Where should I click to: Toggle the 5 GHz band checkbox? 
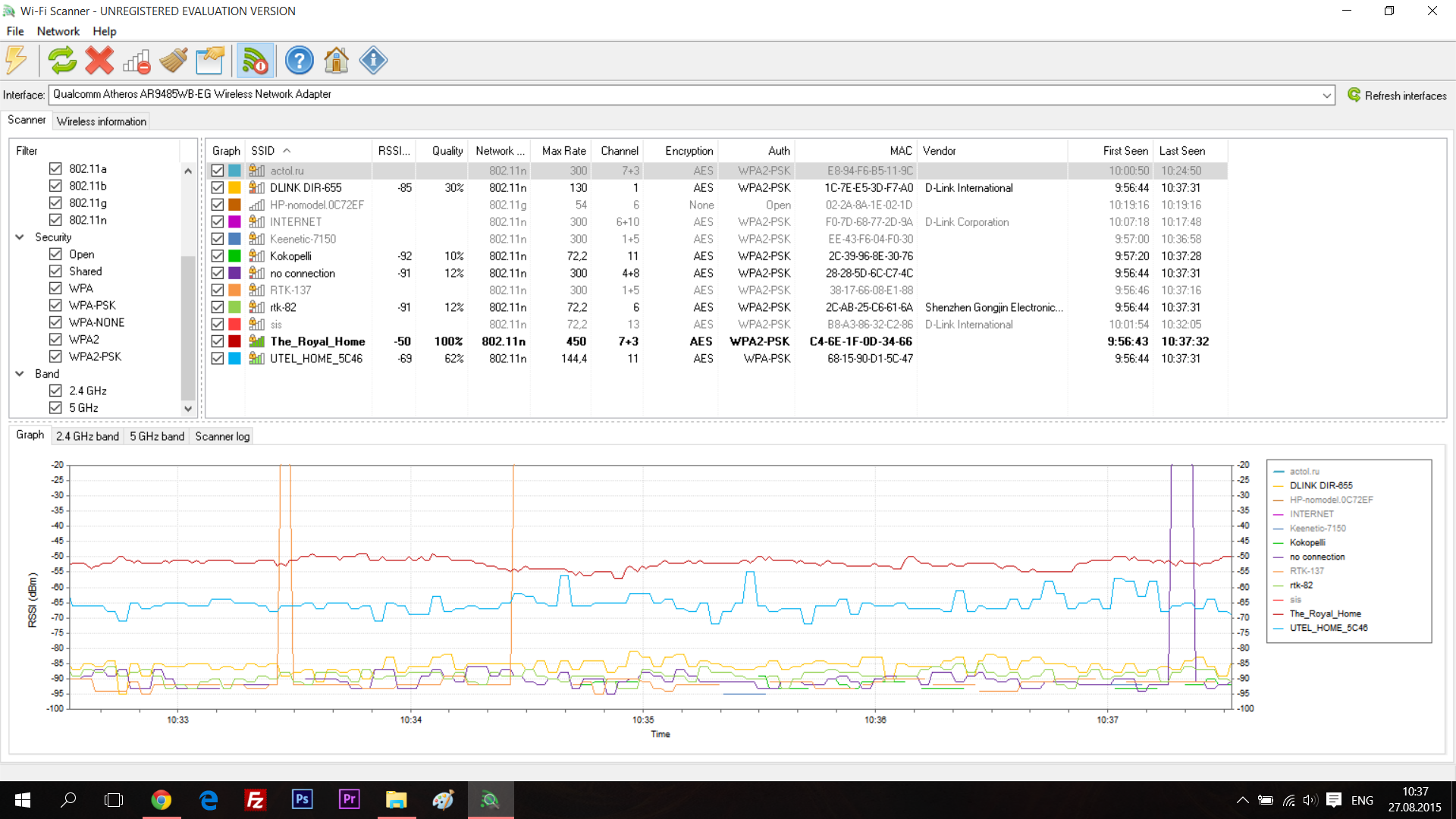click(x=55, y=408)
